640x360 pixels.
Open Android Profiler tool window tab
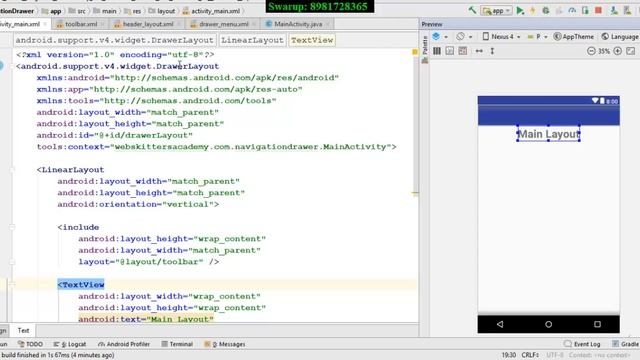click(x=124, y=344)
